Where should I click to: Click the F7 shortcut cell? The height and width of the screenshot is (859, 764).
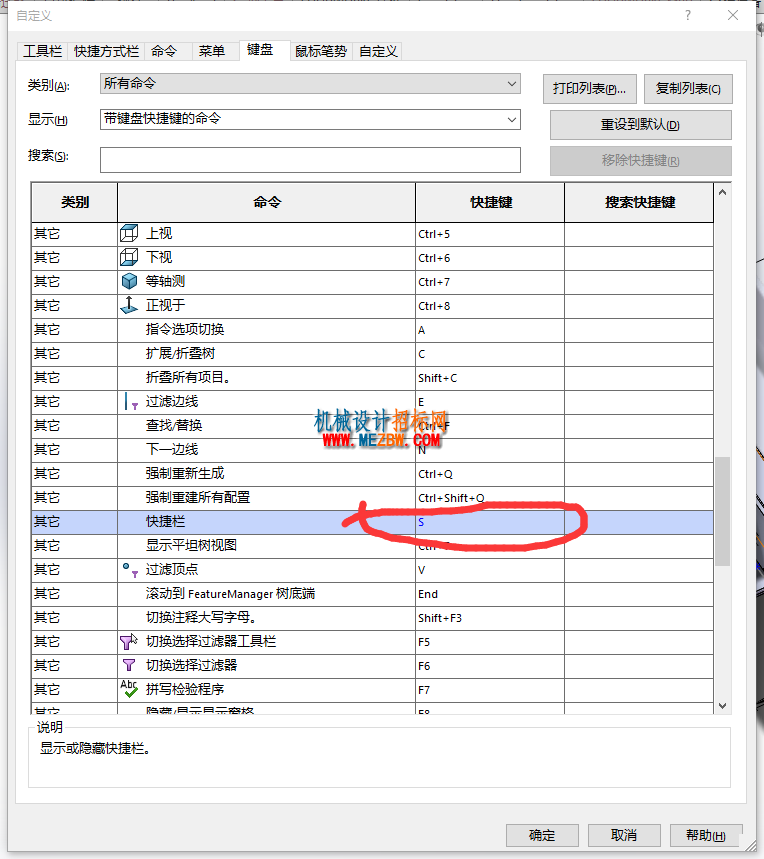[x=490, y=690]
